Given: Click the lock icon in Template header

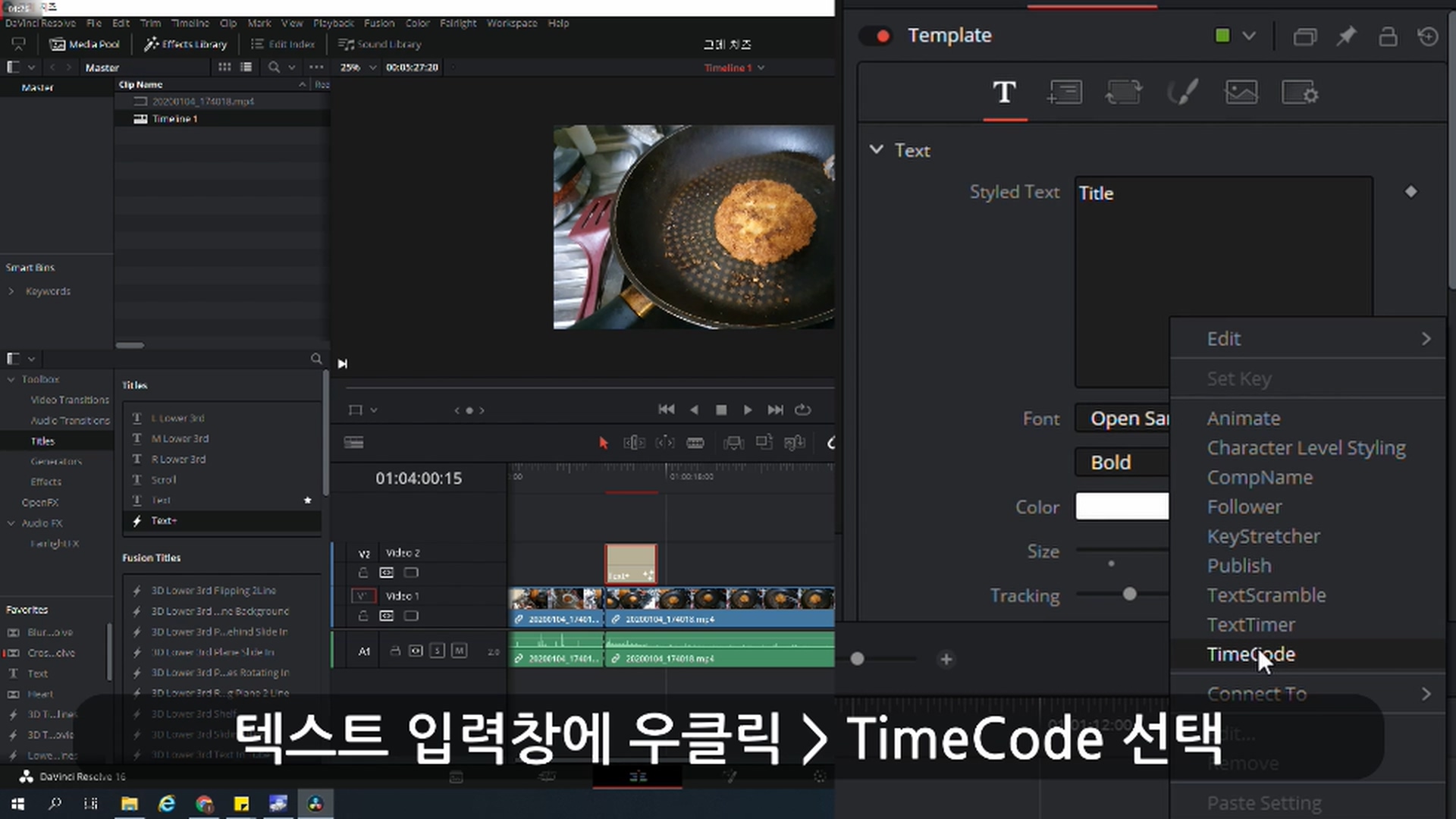Looking at the screenshot, I should pos(1388,36).
